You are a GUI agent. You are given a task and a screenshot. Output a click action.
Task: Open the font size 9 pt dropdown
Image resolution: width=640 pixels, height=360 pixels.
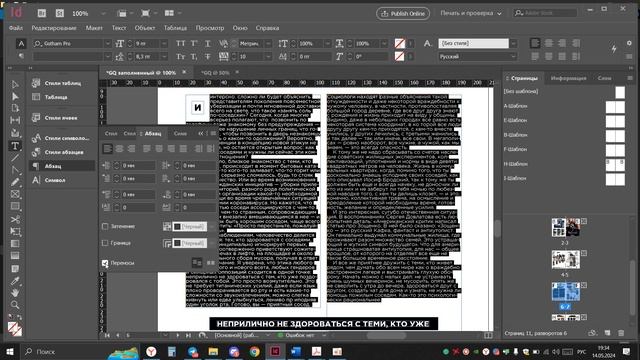[x=164, y=43]
